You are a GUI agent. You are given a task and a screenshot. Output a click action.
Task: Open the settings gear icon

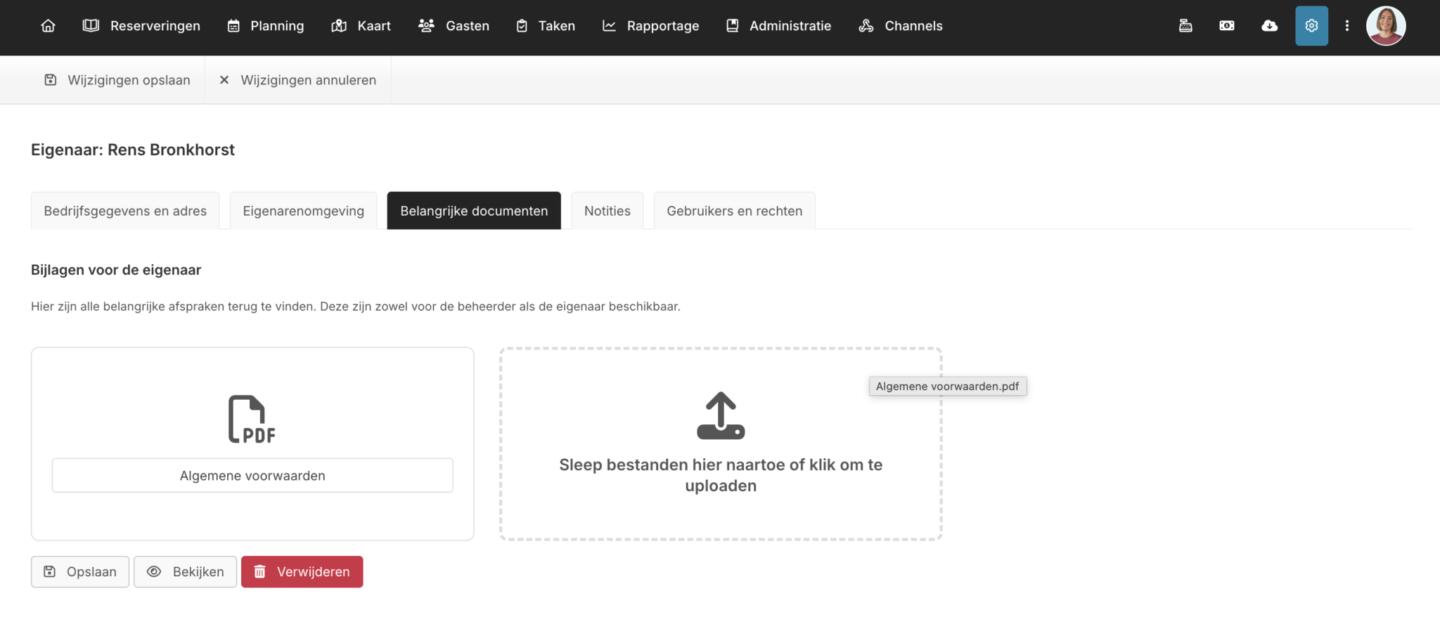[1311, 26]
